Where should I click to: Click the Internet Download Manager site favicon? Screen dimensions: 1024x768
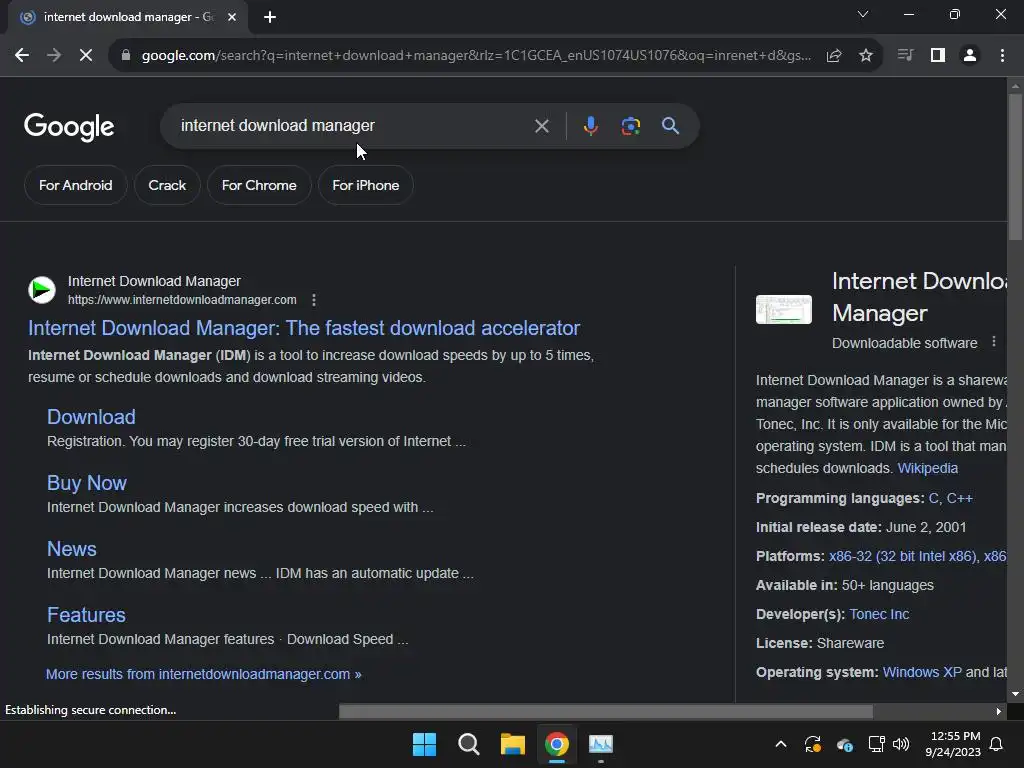(x=42, y=290)
